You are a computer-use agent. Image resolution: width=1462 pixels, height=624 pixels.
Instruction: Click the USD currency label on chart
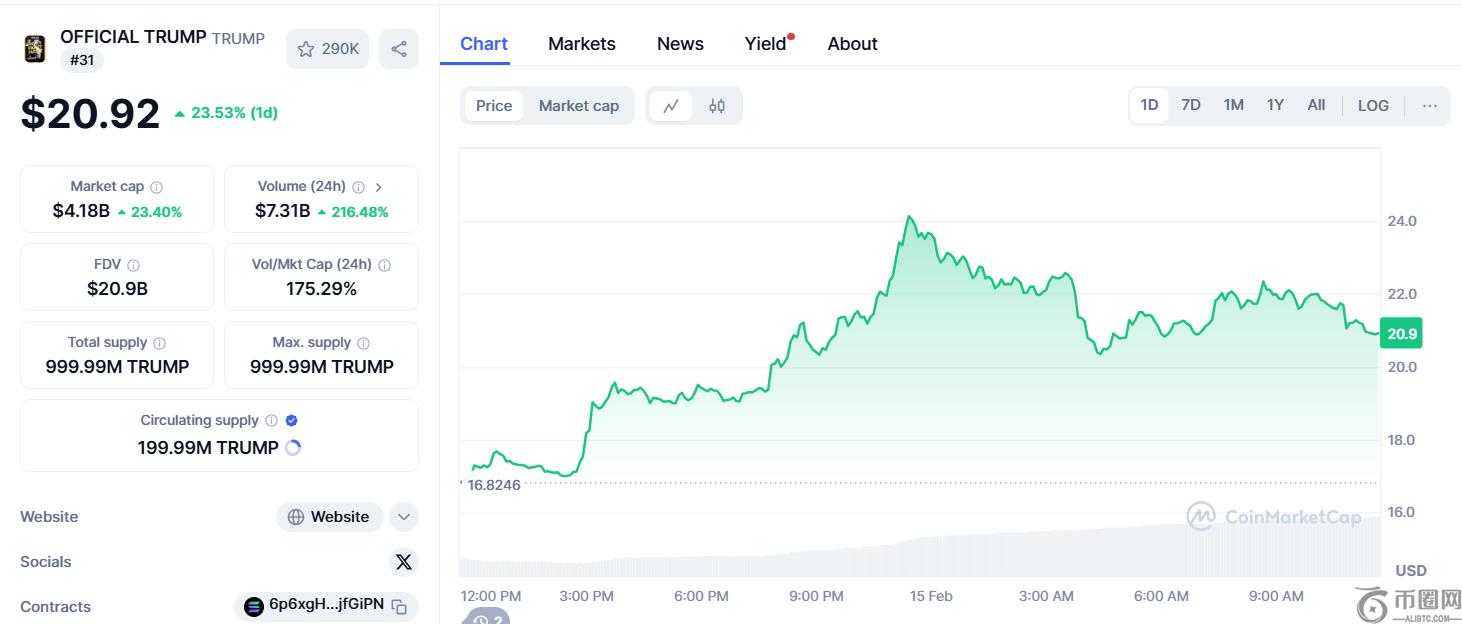pos(1411,571)
